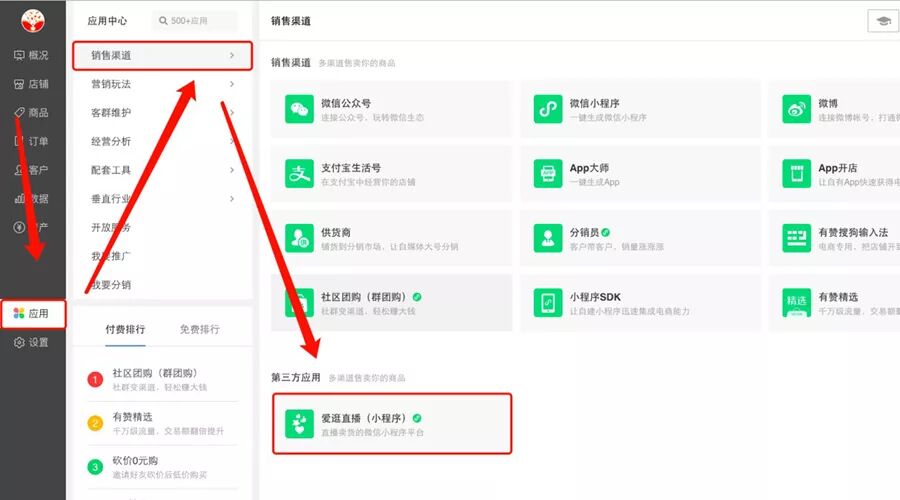Open the 店铺 shop sidebar item
The image size is (900, 500).
pos(32,84)
